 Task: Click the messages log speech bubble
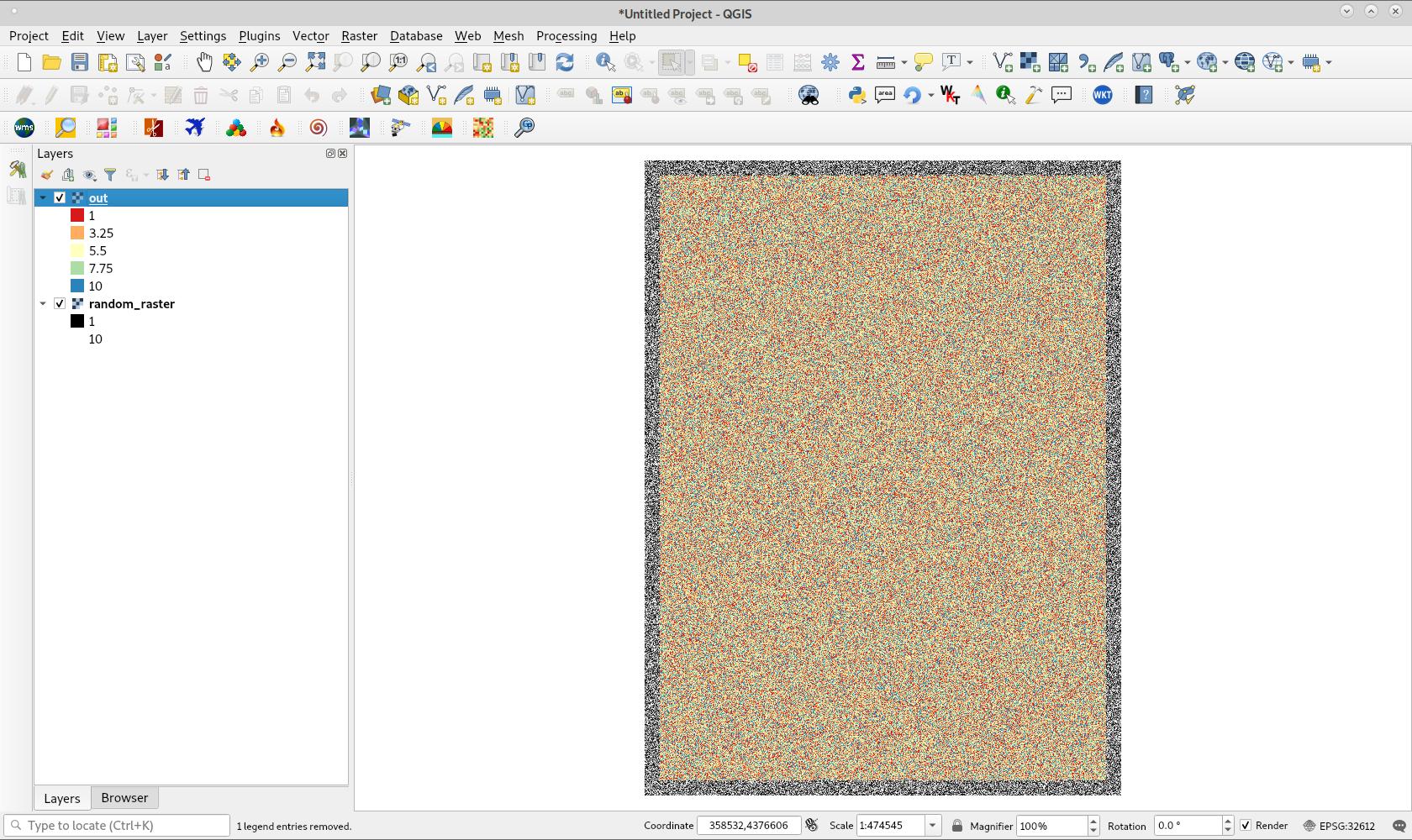tap(1399, 826)
